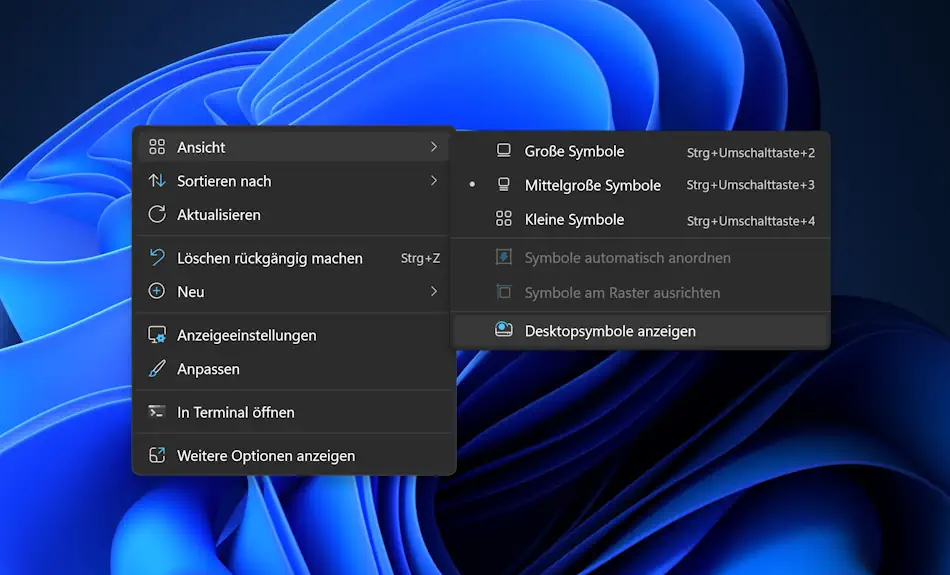The height and width of the screenshot is (575, 950).
Task: Click the small grid icon beside Kleine Symbole
Action: point(503,219)
